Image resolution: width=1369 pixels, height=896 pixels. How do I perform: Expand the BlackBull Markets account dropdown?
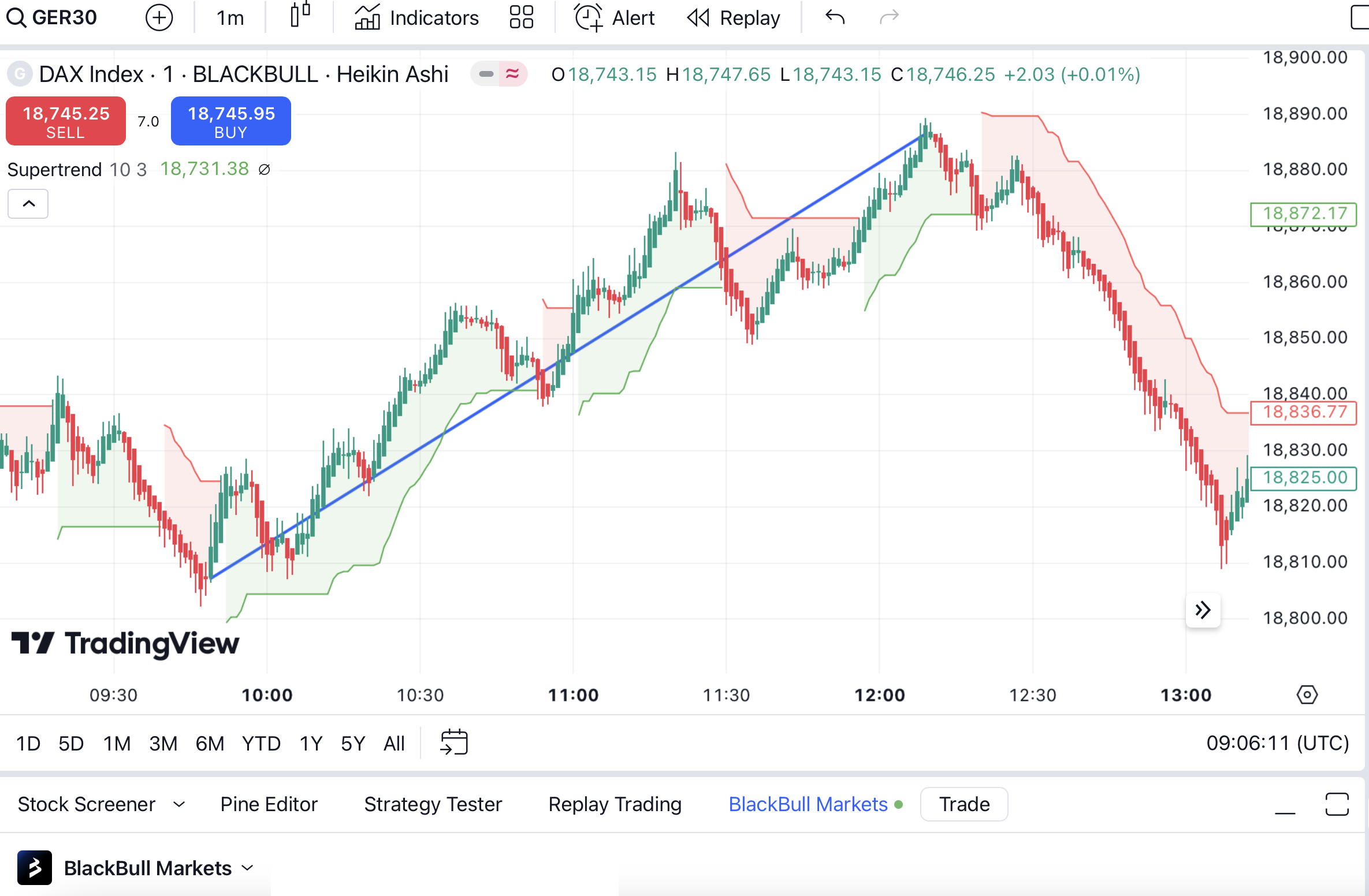[248, 868]
